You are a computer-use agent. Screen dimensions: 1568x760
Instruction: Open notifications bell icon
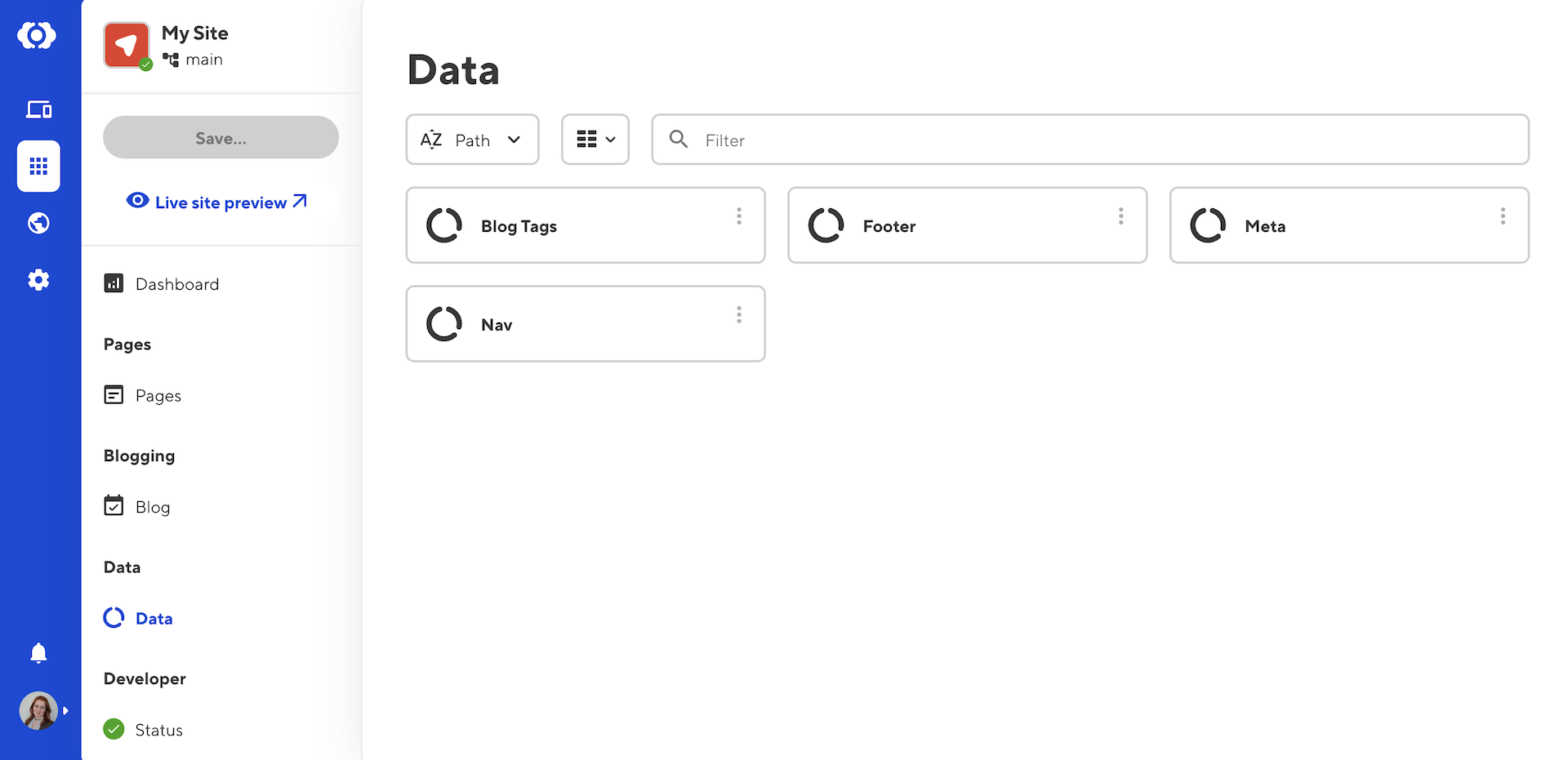(38, 653)
